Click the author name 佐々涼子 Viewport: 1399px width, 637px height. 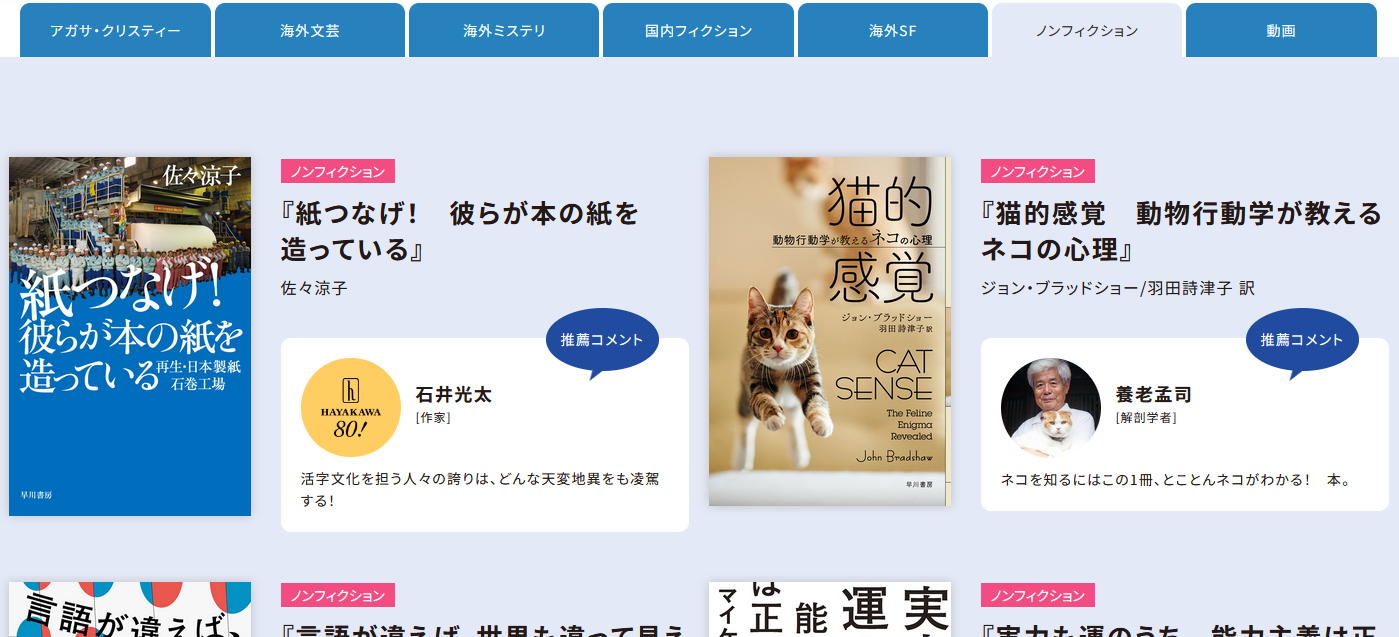314,288
